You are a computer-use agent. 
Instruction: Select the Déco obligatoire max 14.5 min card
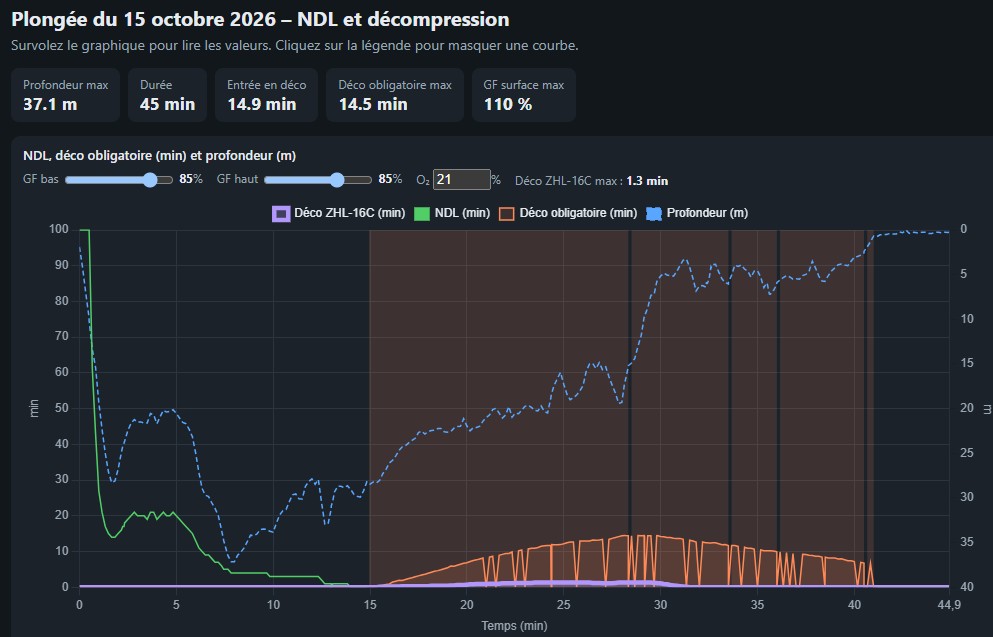click(x=395, y=95)
